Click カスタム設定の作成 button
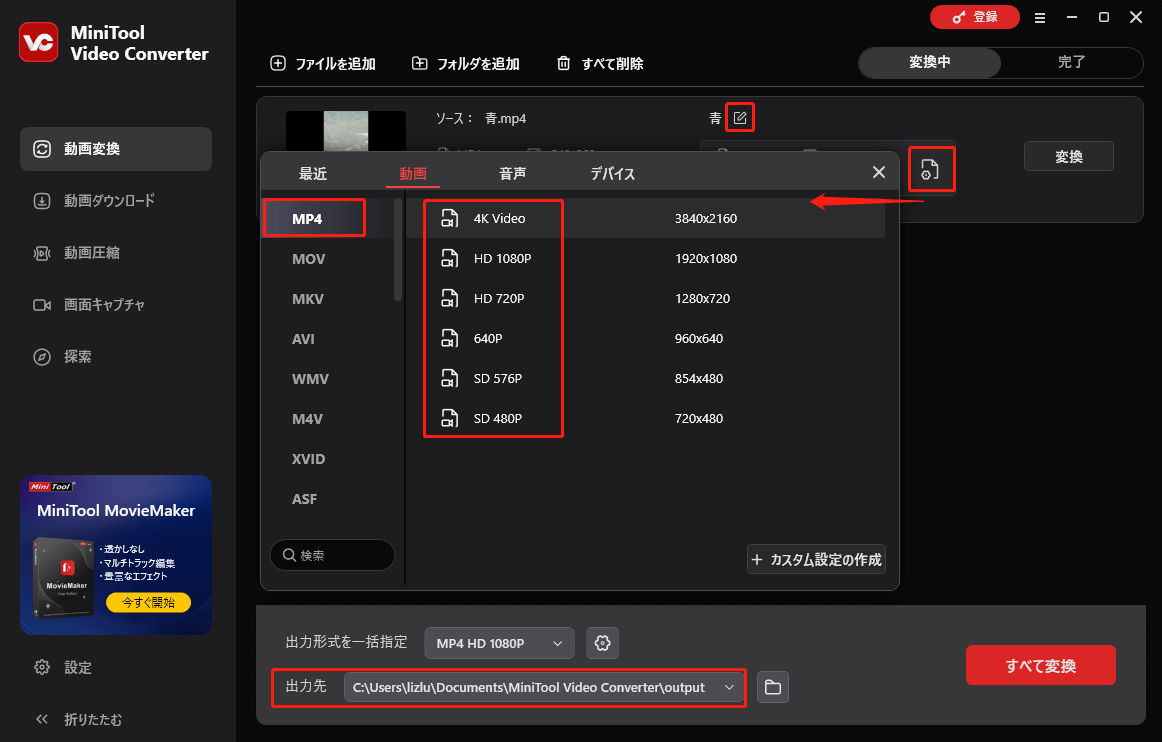Image resolution: width=1162 pixels, height=742 pixels. point(816,559)
